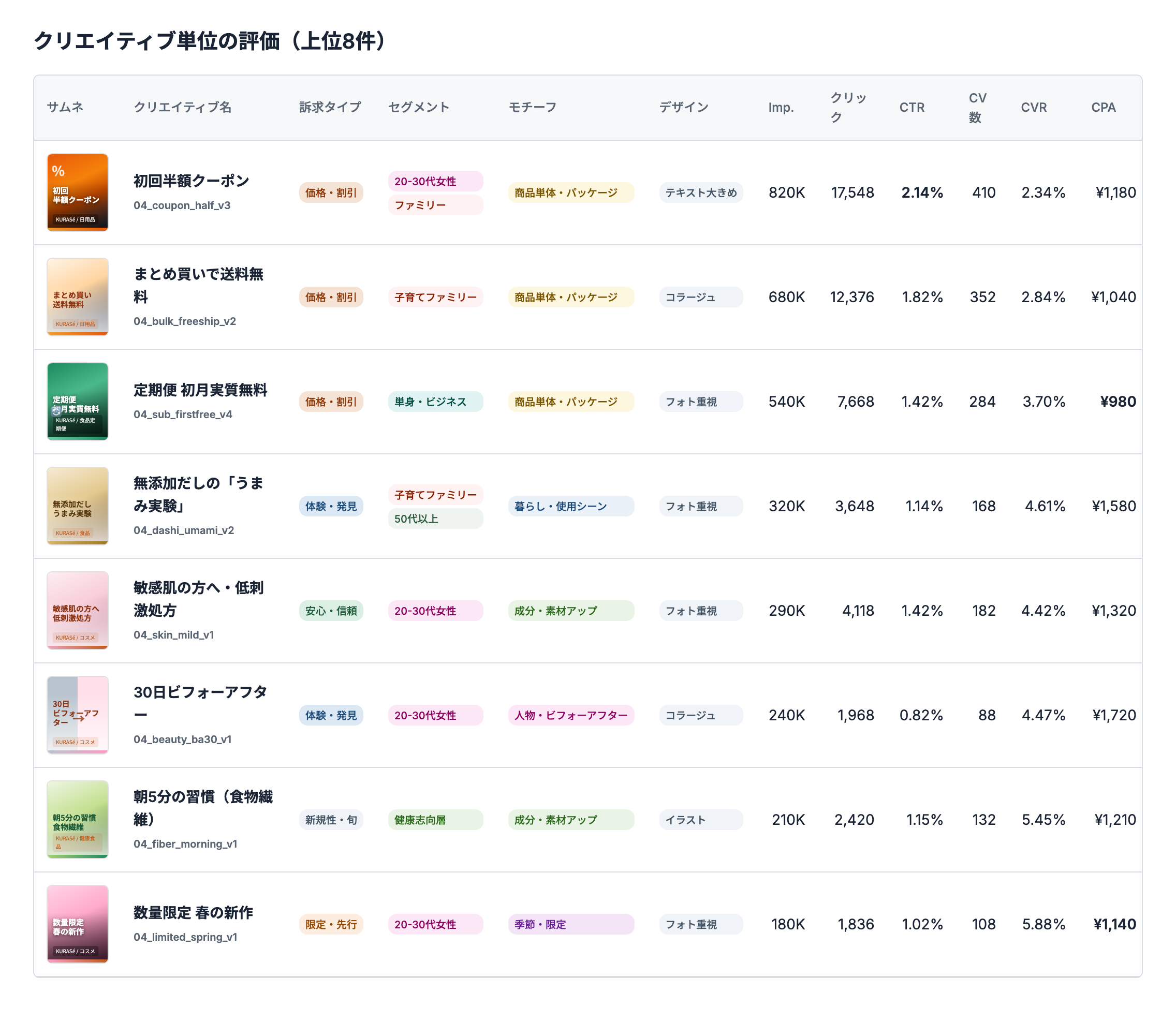This screenshot has width=1176, height=1036.
Task: Open the 数量限定 春の新作 thumbnail
Action: pyautogui.click(x=78, y=924)
